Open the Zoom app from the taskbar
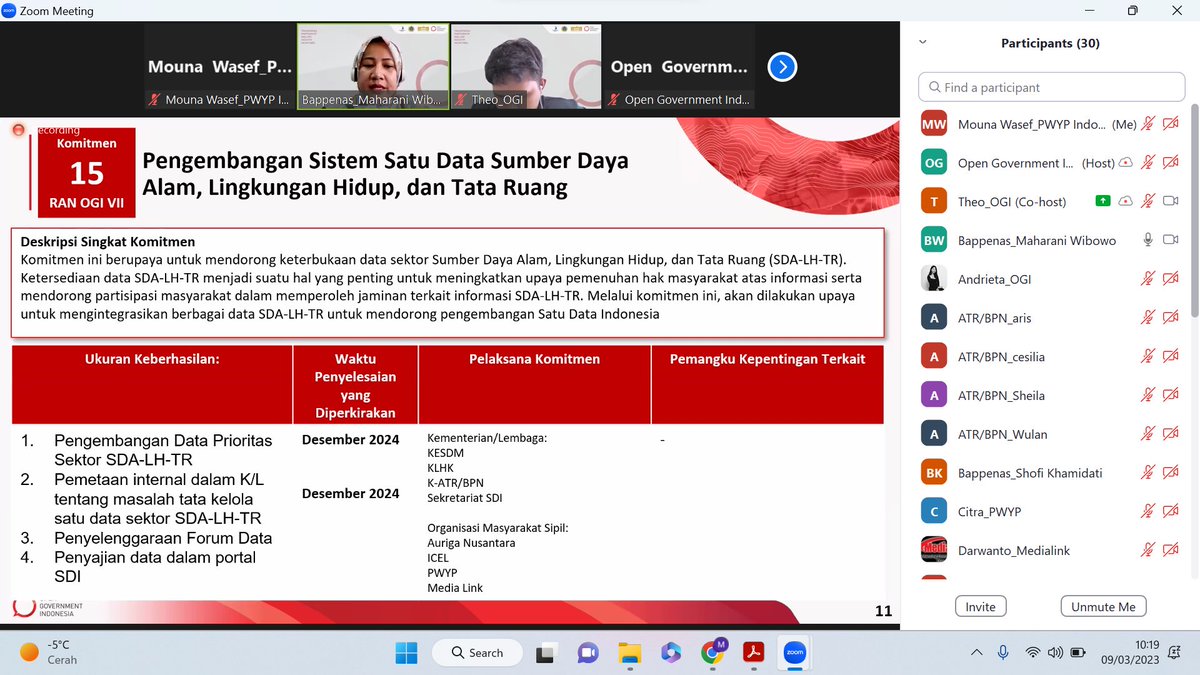This screenshot has height=675, width=1200. [x=794, y=652]
